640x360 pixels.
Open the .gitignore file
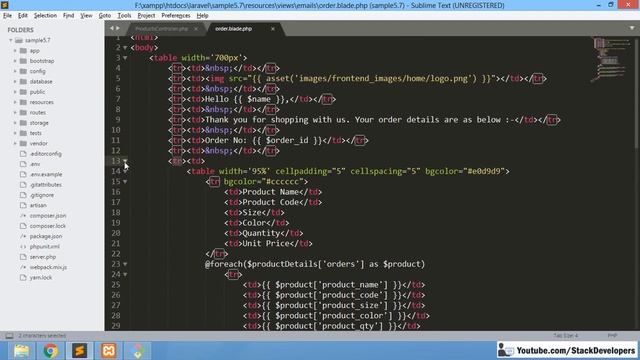(x=42, y=195)
